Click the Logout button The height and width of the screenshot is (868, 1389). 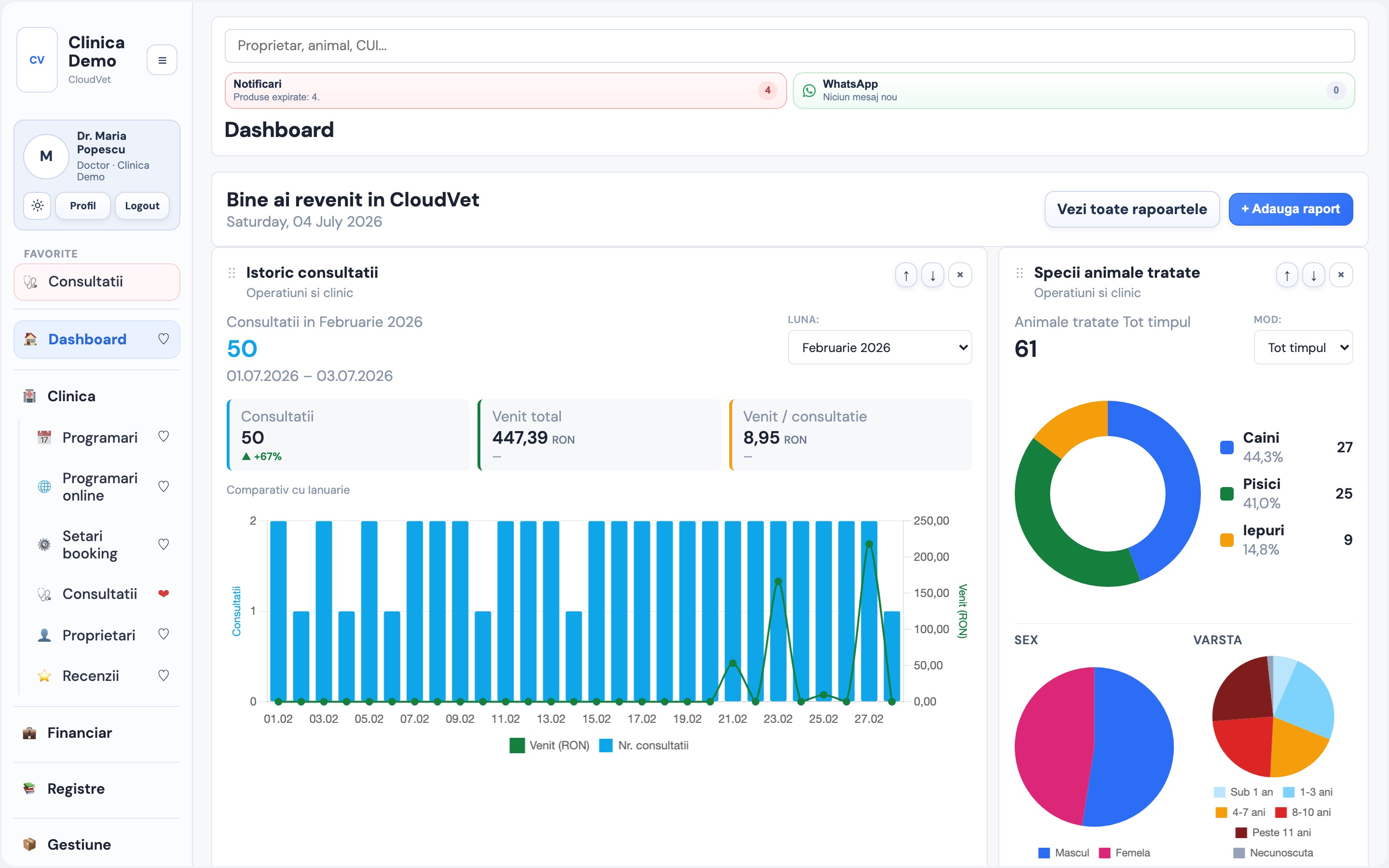[x=142, y=205]
